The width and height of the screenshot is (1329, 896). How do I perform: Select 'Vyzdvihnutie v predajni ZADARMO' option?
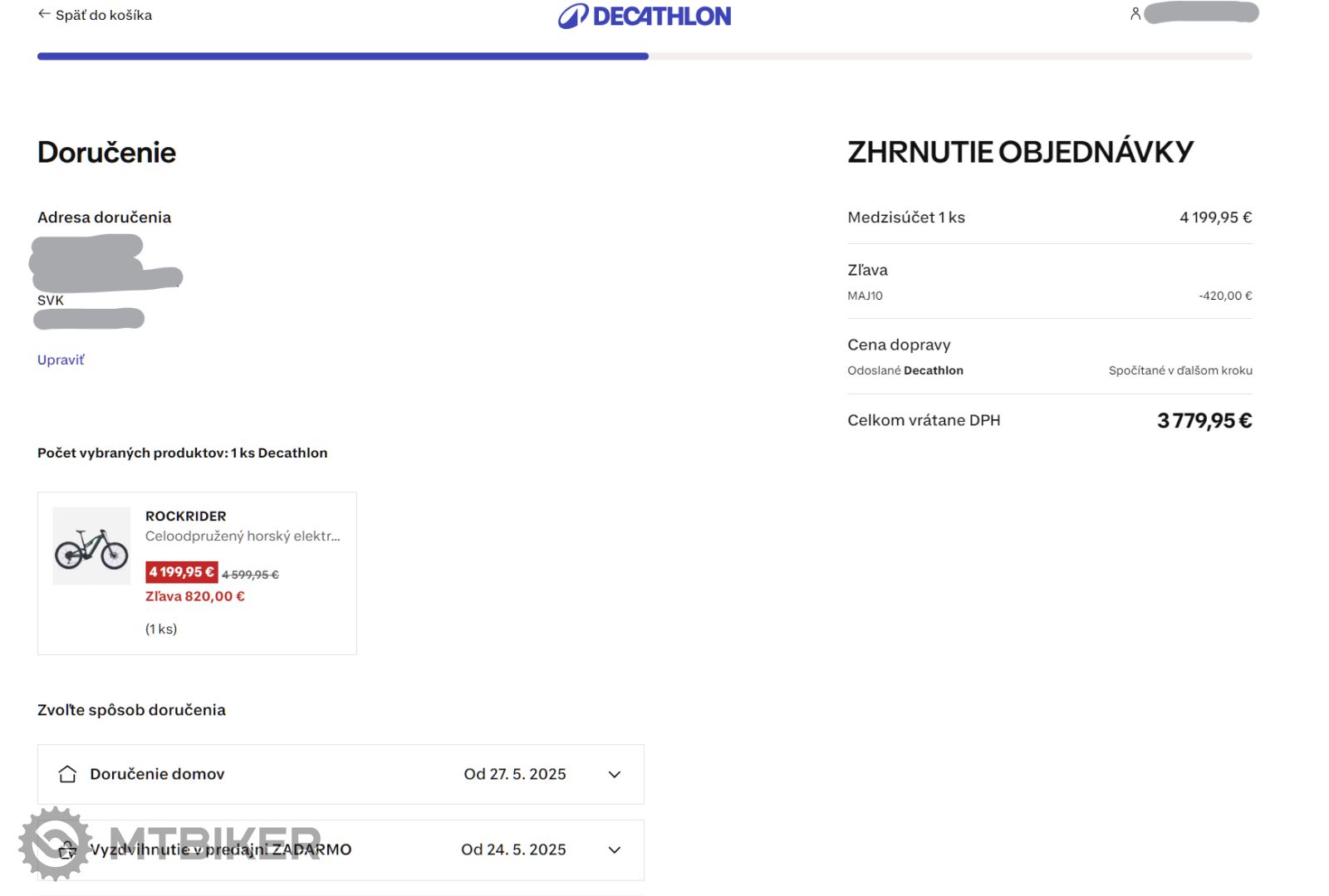[x=221, y=849]
